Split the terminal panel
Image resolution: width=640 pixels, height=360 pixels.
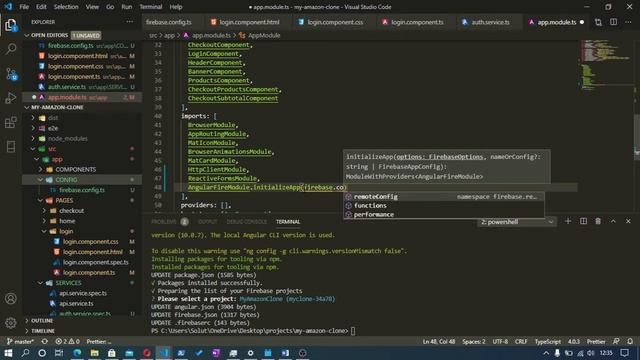tap(583, 221)
